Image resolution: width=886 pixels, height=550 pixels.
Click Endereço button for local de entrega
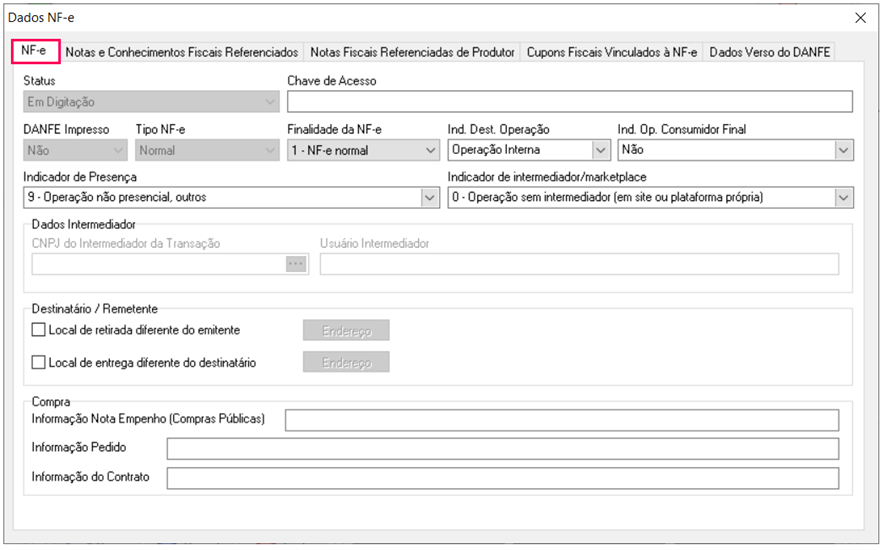pyautogui.click(x=346, y=363)
